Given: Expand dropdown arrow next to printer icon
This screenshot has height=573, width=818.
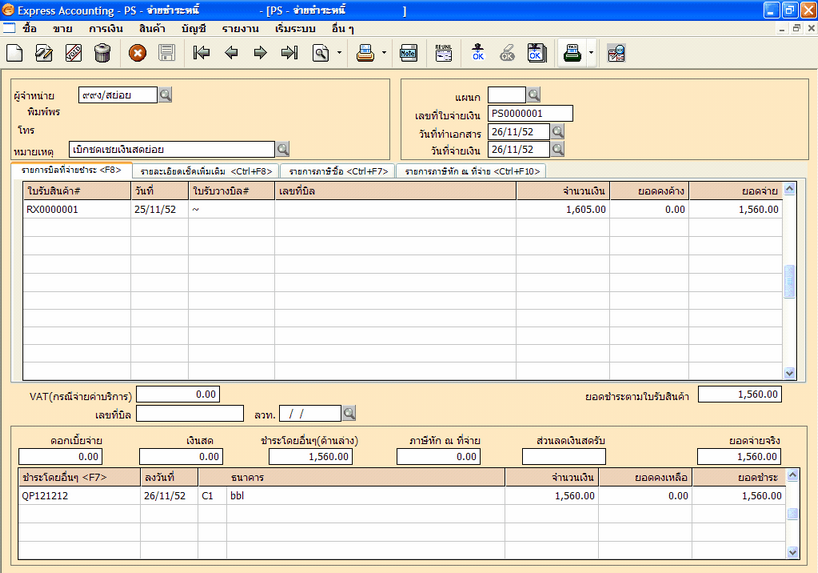Looking at the screenshot, I should tap(383, 53).
